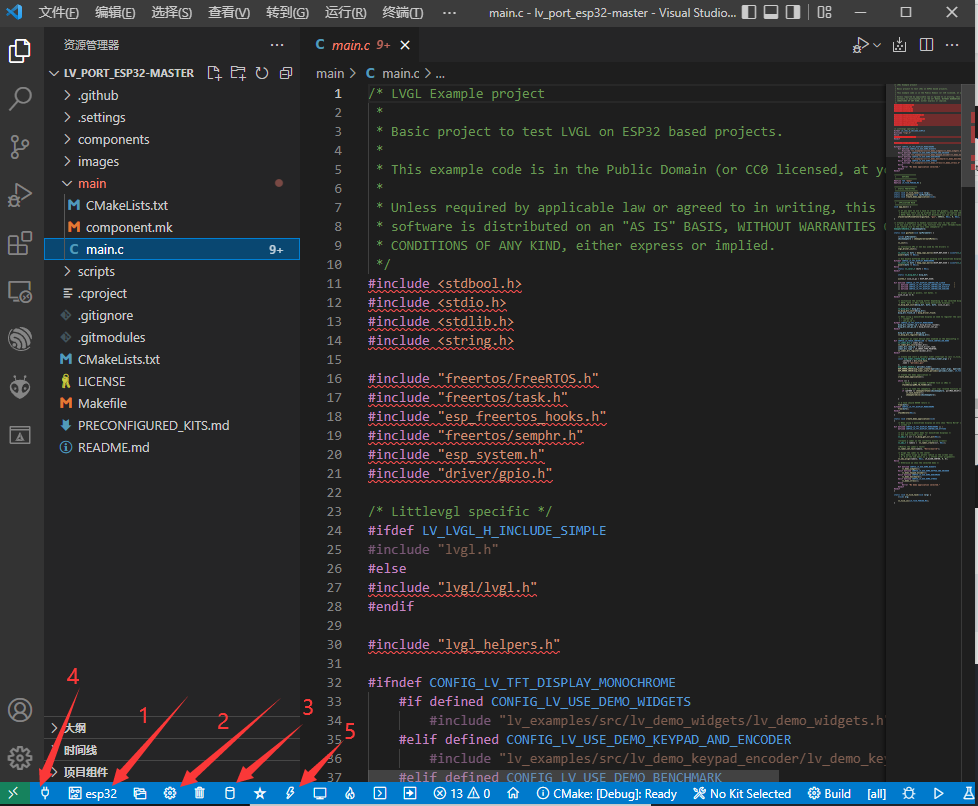
Task: Open the errors and warnings count
Action: tap(462, 794)
